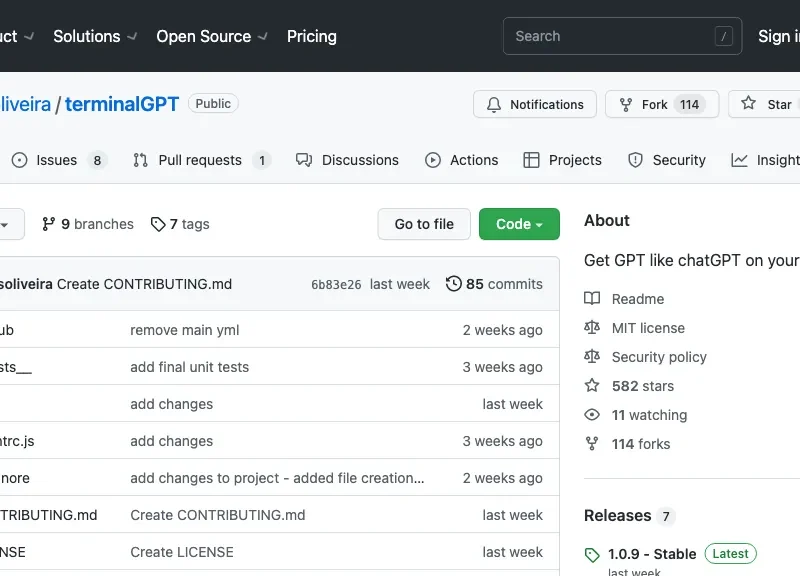This screenshot has height=576, width=800.
Task: Click the commit history clock icon
Action: point(454,284)
